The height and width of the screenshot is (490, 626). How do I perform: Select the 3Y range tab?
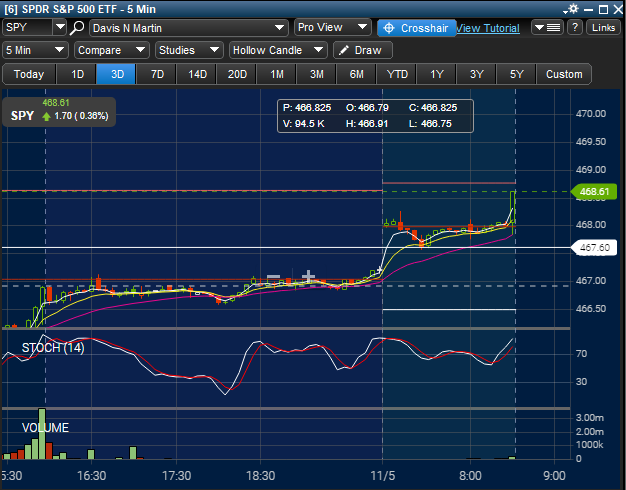pyautogui.click(x=476, y=74)
